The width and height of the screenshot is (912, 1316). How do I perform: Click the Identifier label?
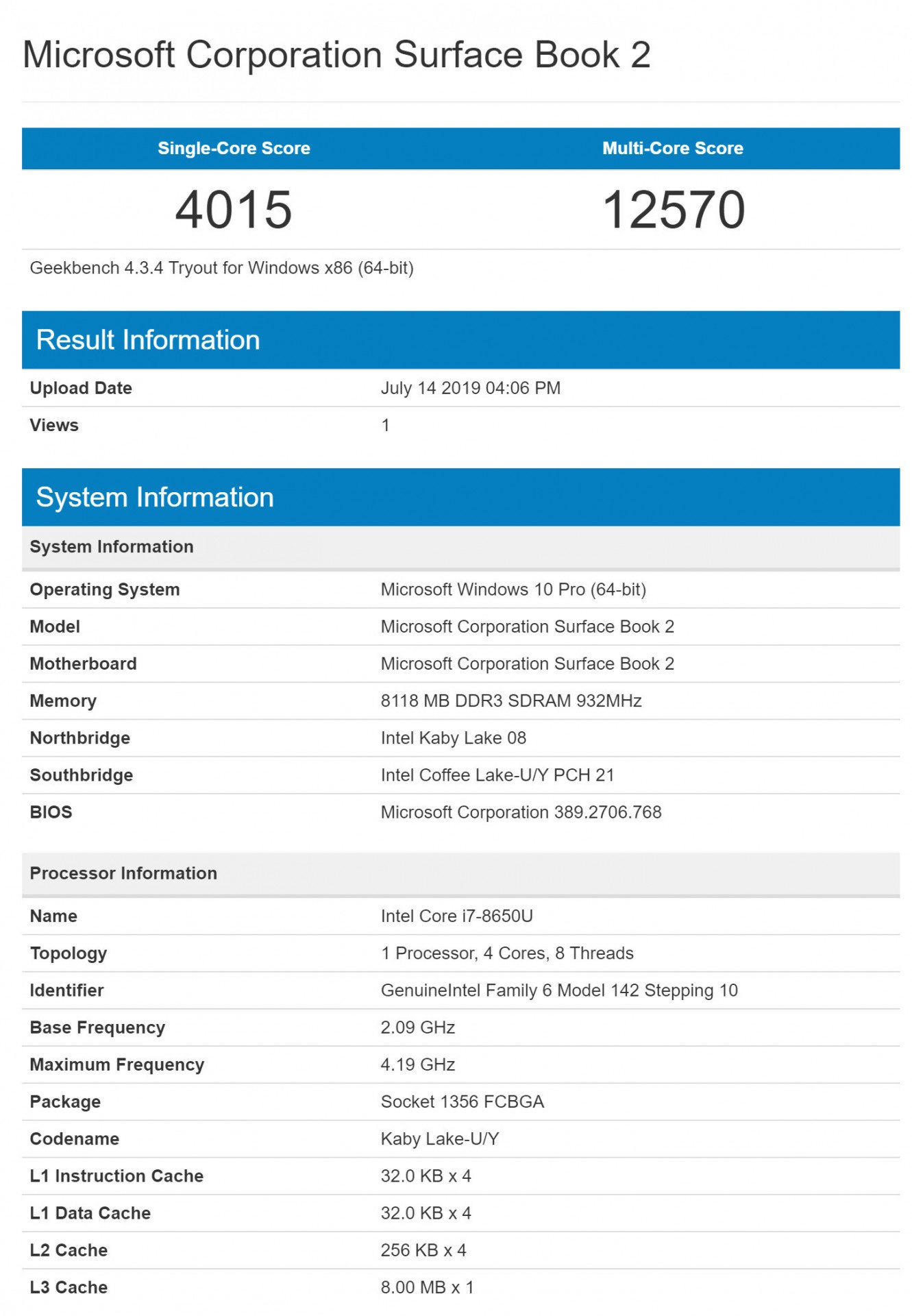(66, 990)
